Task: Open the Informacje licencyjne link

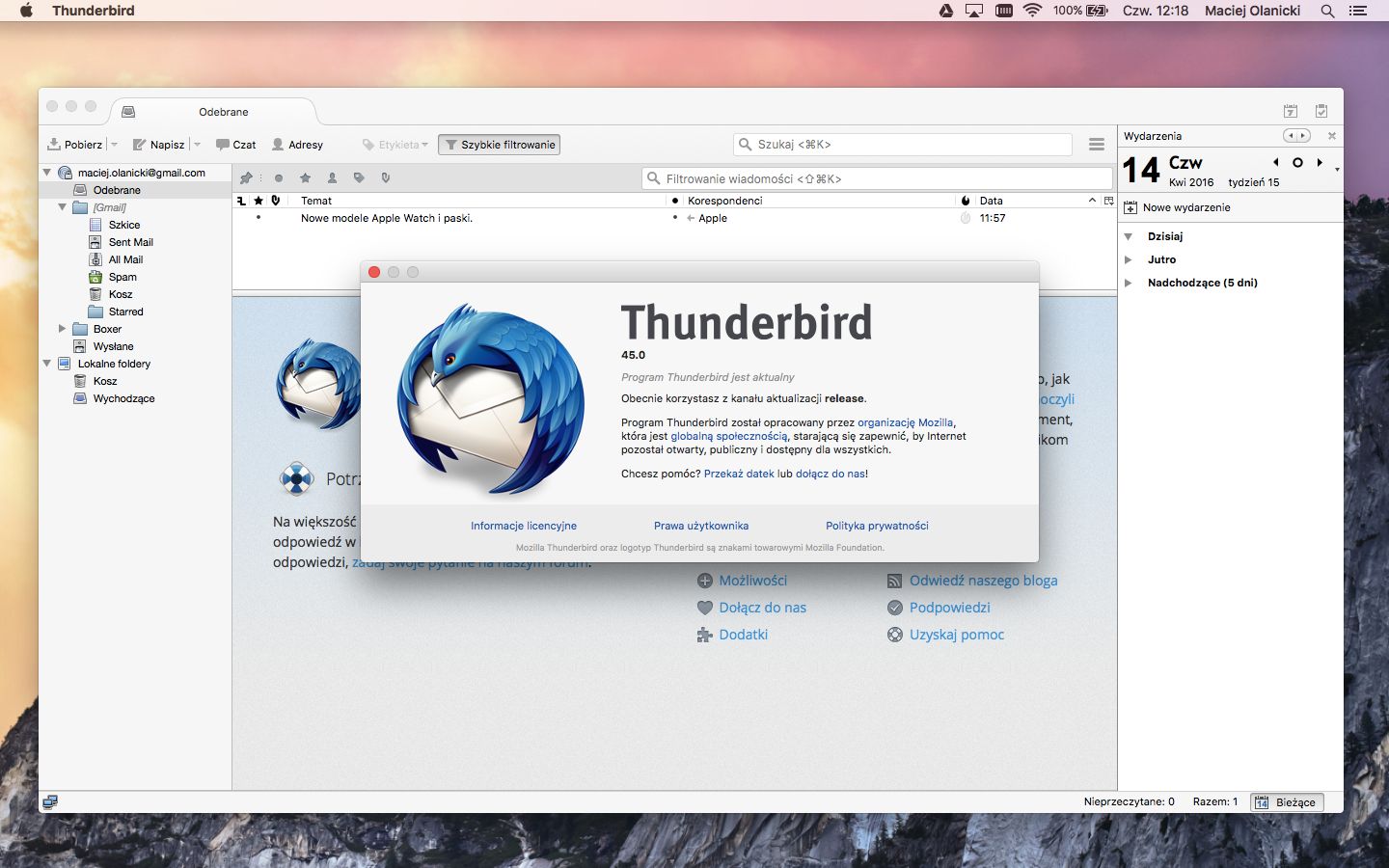Action: [x=524, y=526]
